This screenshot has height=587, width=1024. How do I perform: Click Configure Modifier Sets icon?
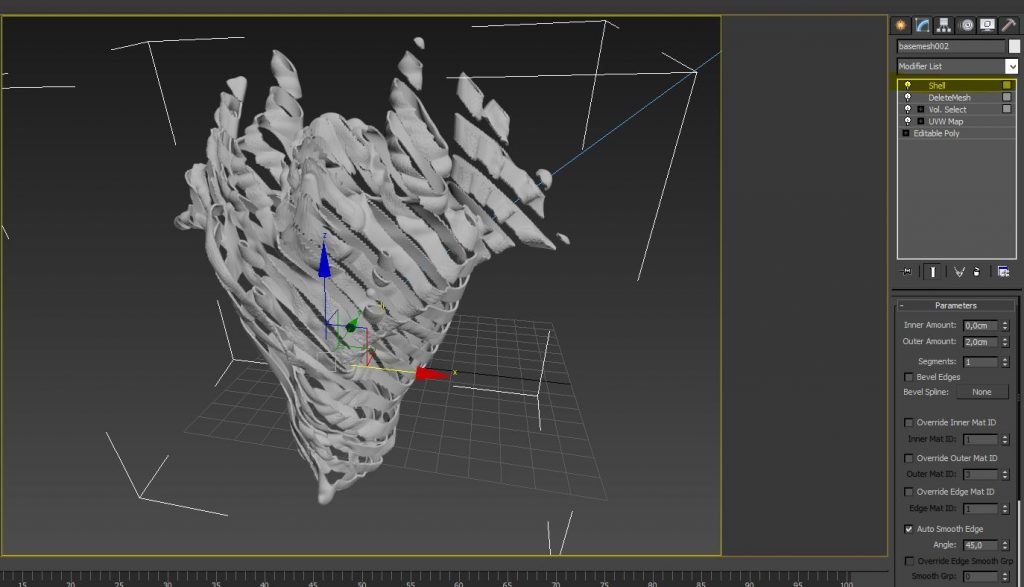pos(1003,271)
